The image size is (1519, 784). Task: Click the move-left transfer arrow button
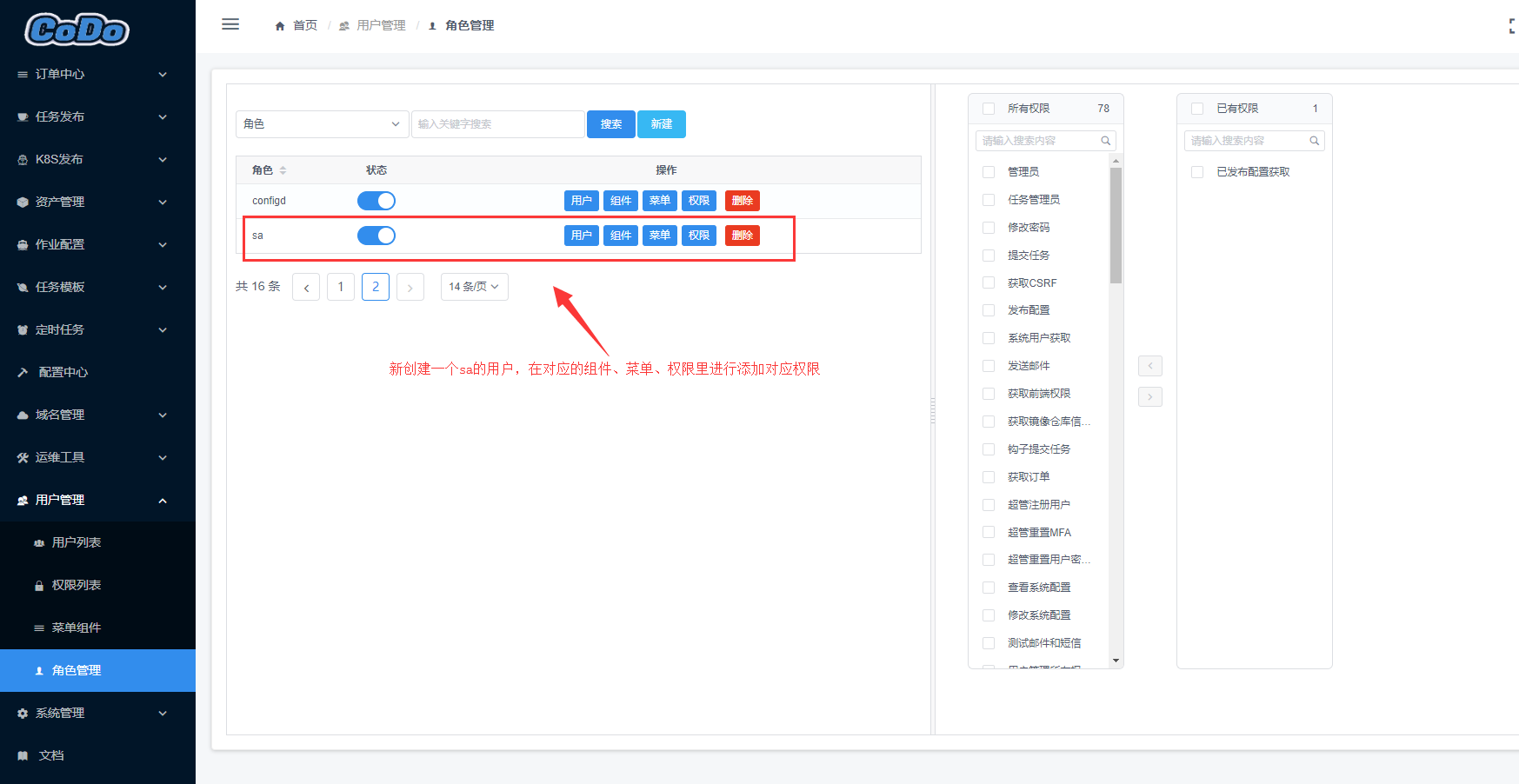[x=1150, y=366]
